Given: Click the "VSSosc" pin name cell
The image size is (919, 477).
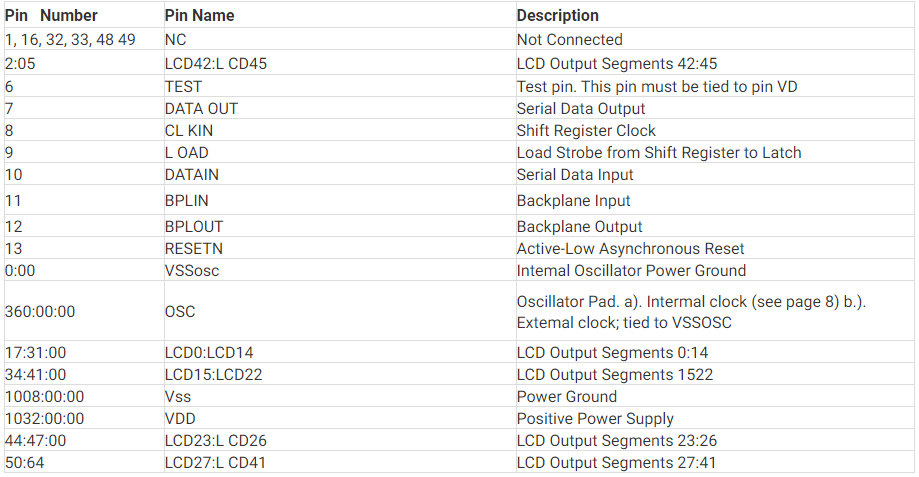Looking at the screenshot, I should [x=190, y=271].
